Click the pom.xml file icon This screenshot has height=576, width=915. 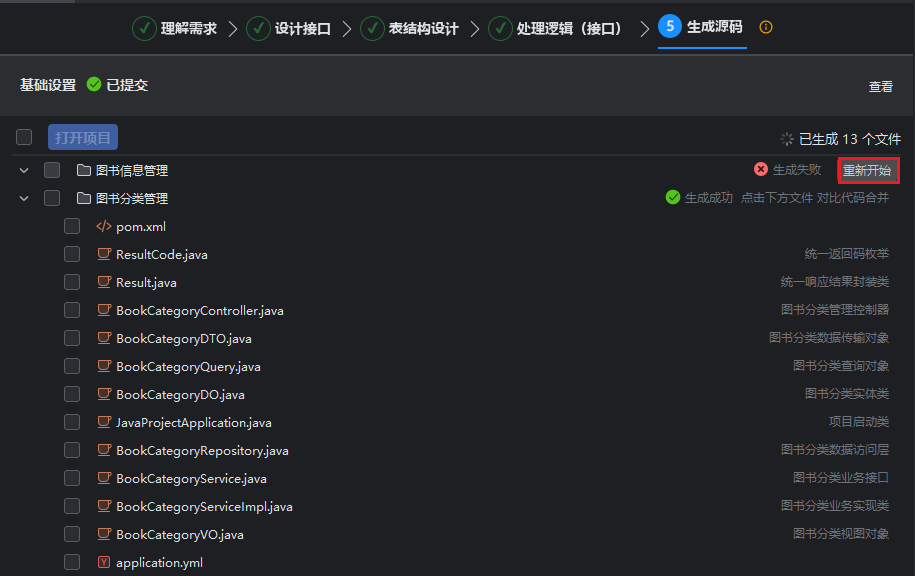[103, 227]
